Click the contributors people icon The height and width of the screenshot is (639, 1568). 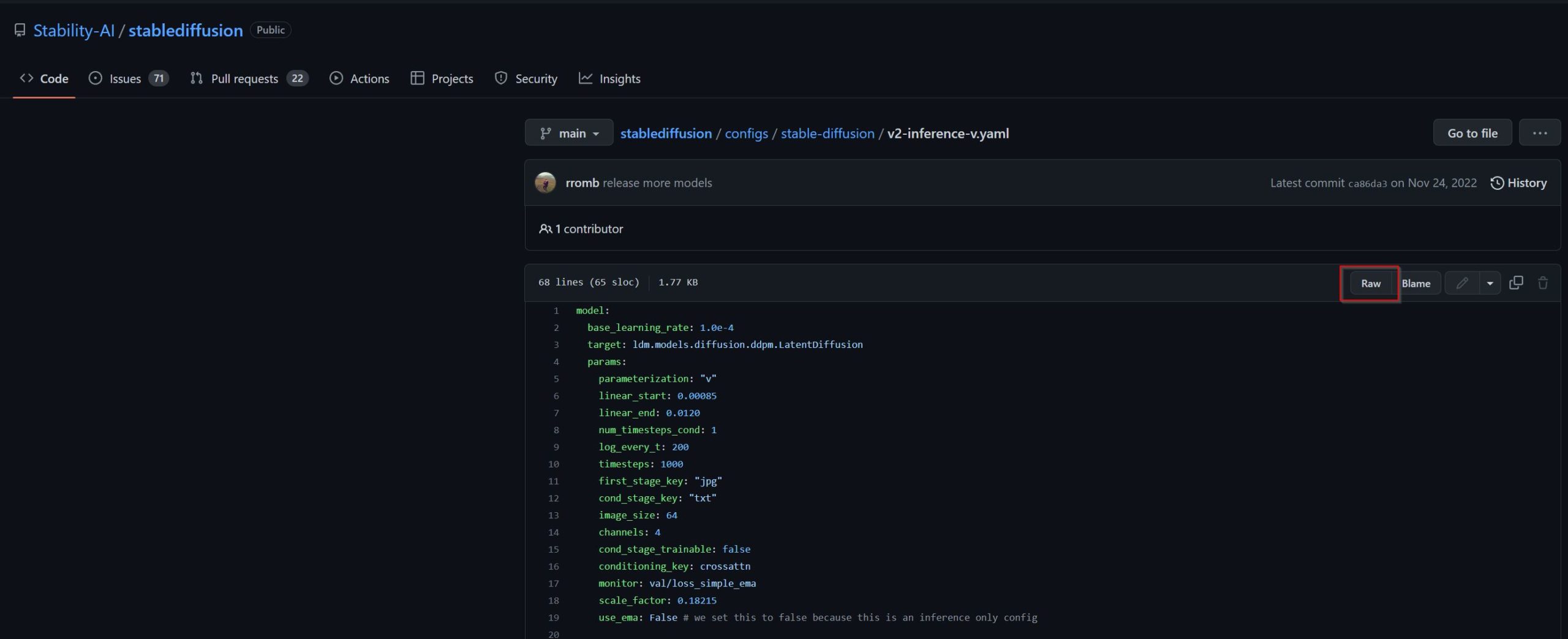coord(545,229)
